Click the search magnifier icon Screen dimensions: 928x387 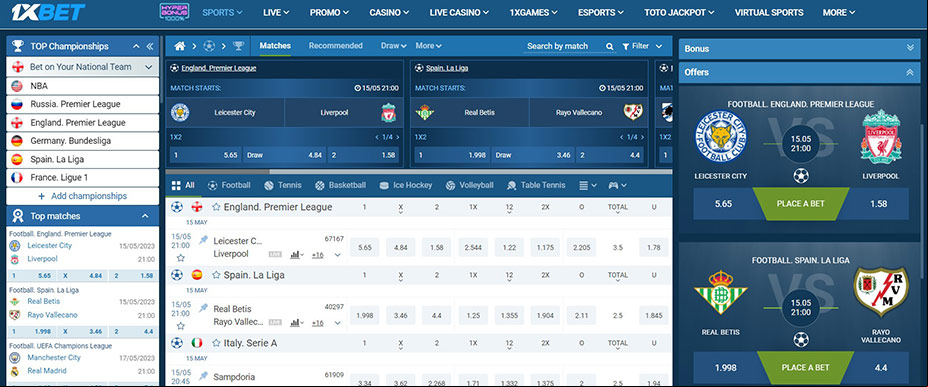[x=610, y=46]
